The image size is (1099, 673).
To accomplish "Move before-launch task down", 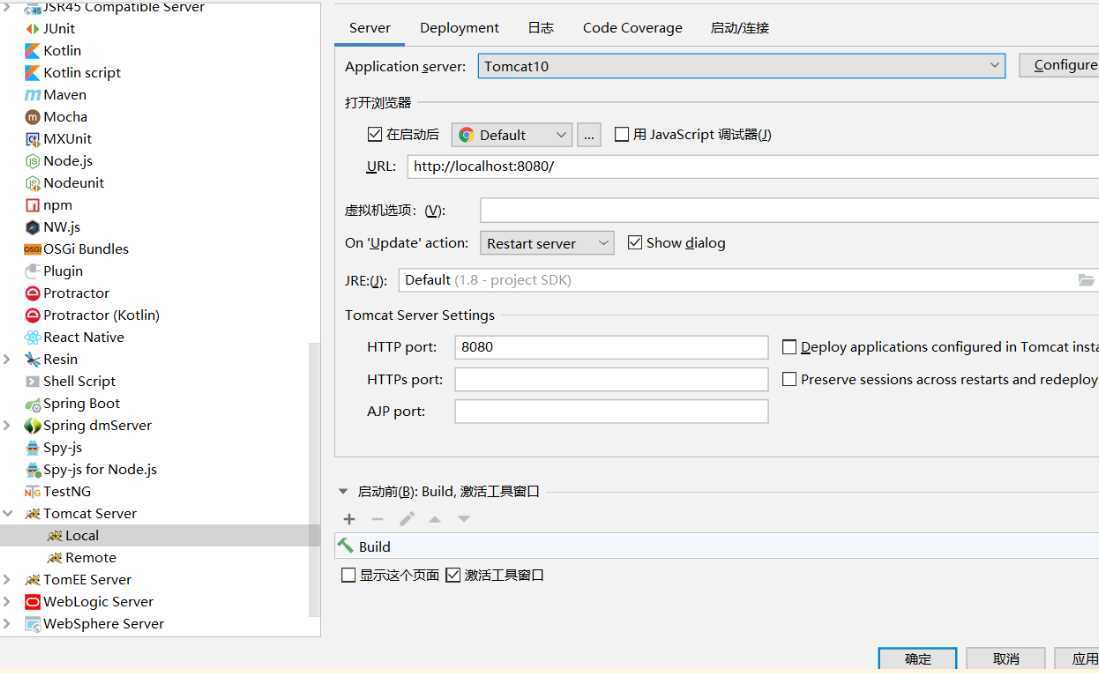I will [x=463, y=519].
